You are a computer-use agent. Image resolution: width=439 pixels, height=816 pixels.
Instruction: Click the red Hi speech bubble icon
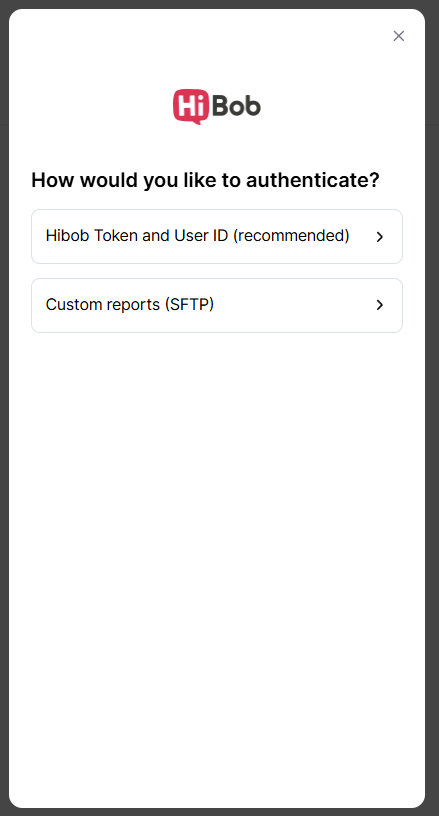click(x=191, y=106)
